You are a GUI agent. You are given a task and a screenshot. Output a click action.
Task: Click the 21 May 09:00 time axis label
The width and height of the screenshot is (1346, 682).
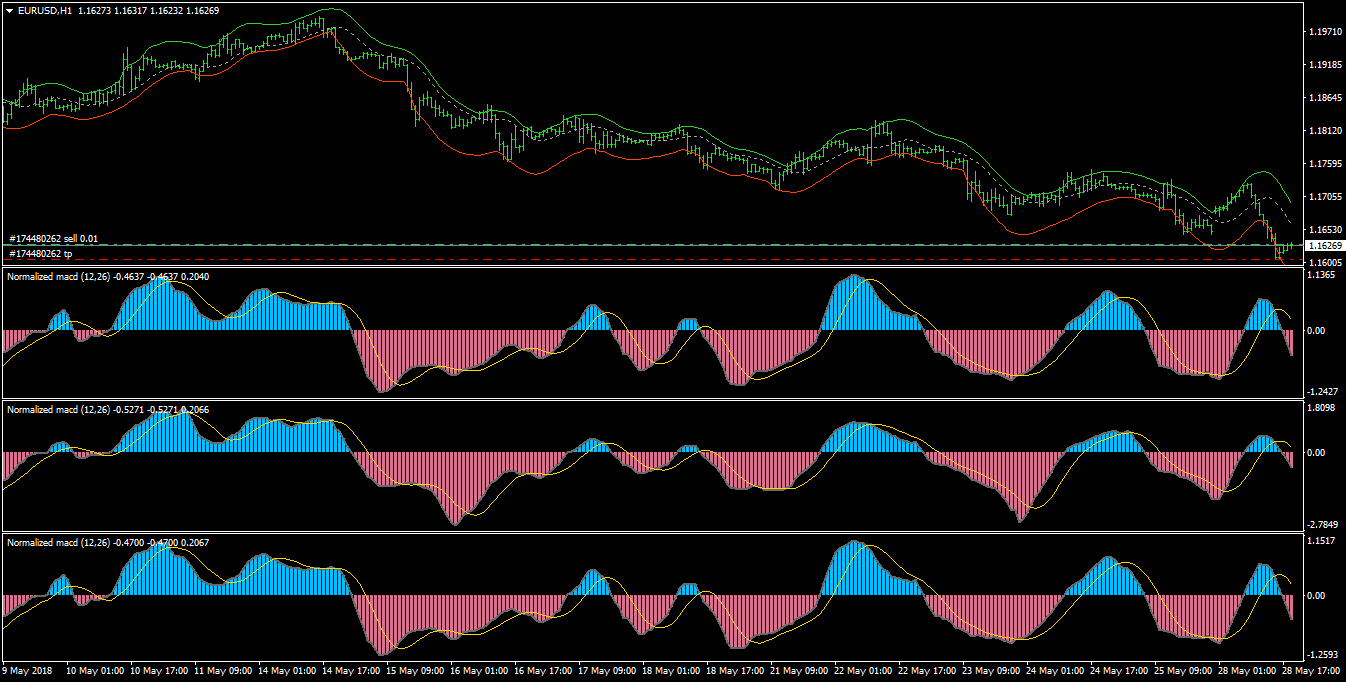click(x=800, y=671)
